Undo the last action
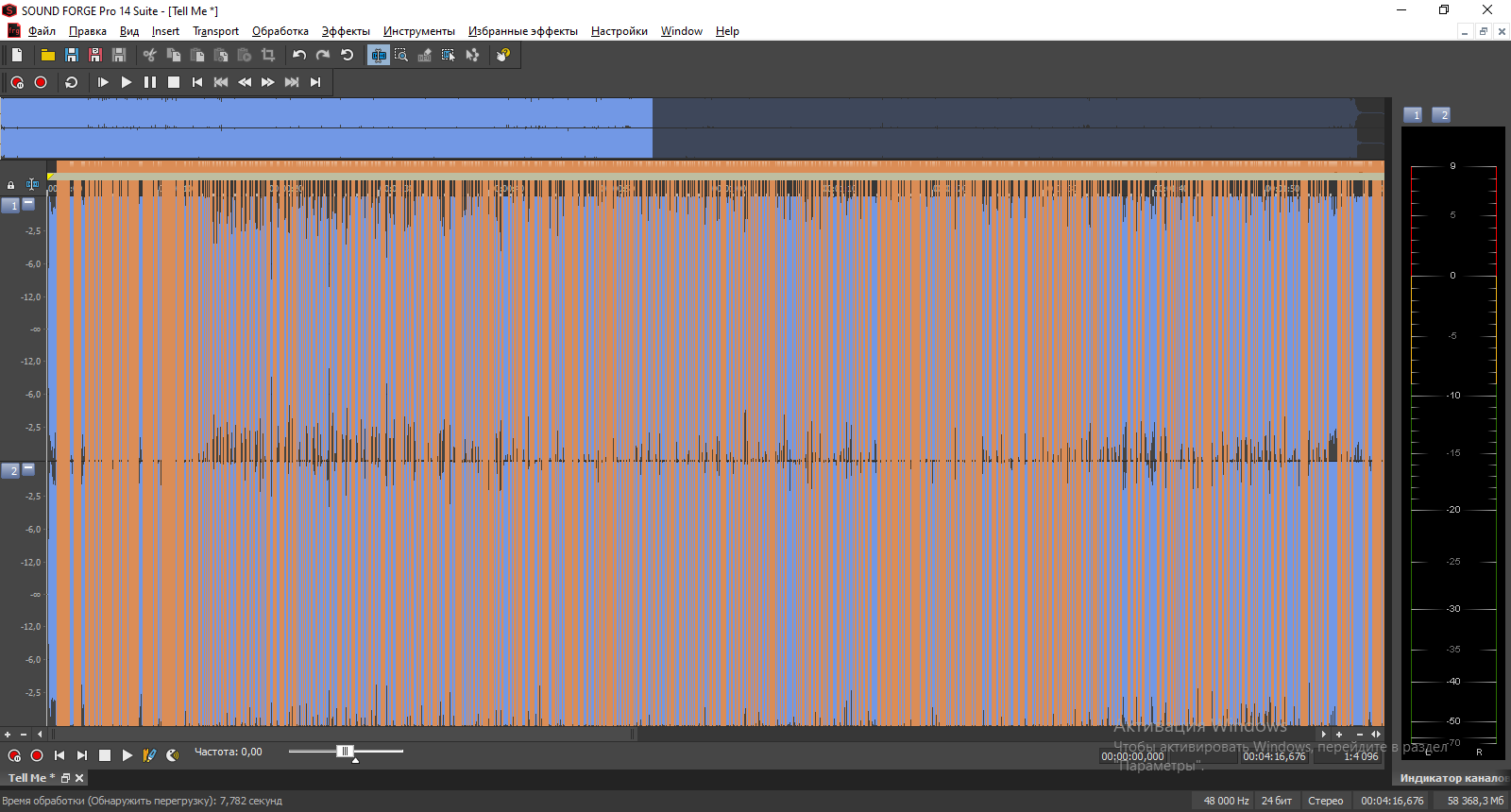The image size is (1511, 812). coord(299,55)
